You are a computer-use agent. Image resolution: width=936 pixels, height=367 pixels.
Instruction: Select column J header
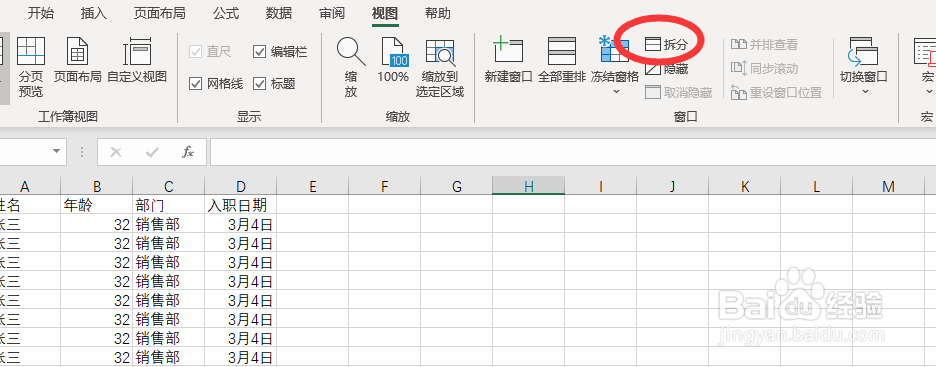pos(673,187)
